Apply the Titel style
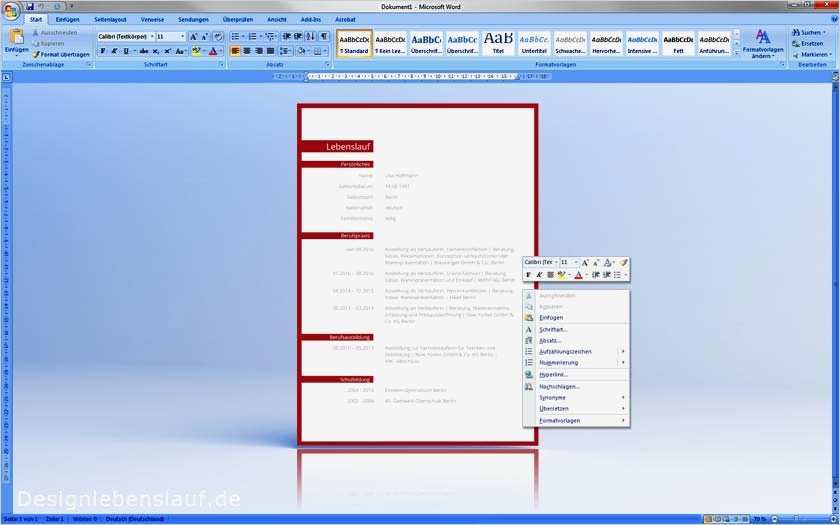 coord(498,43)
